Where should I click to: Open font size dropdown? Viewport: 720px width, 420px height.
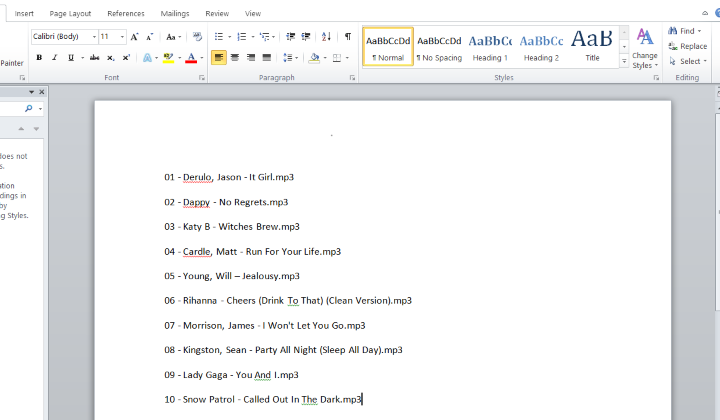pos(122,37)
